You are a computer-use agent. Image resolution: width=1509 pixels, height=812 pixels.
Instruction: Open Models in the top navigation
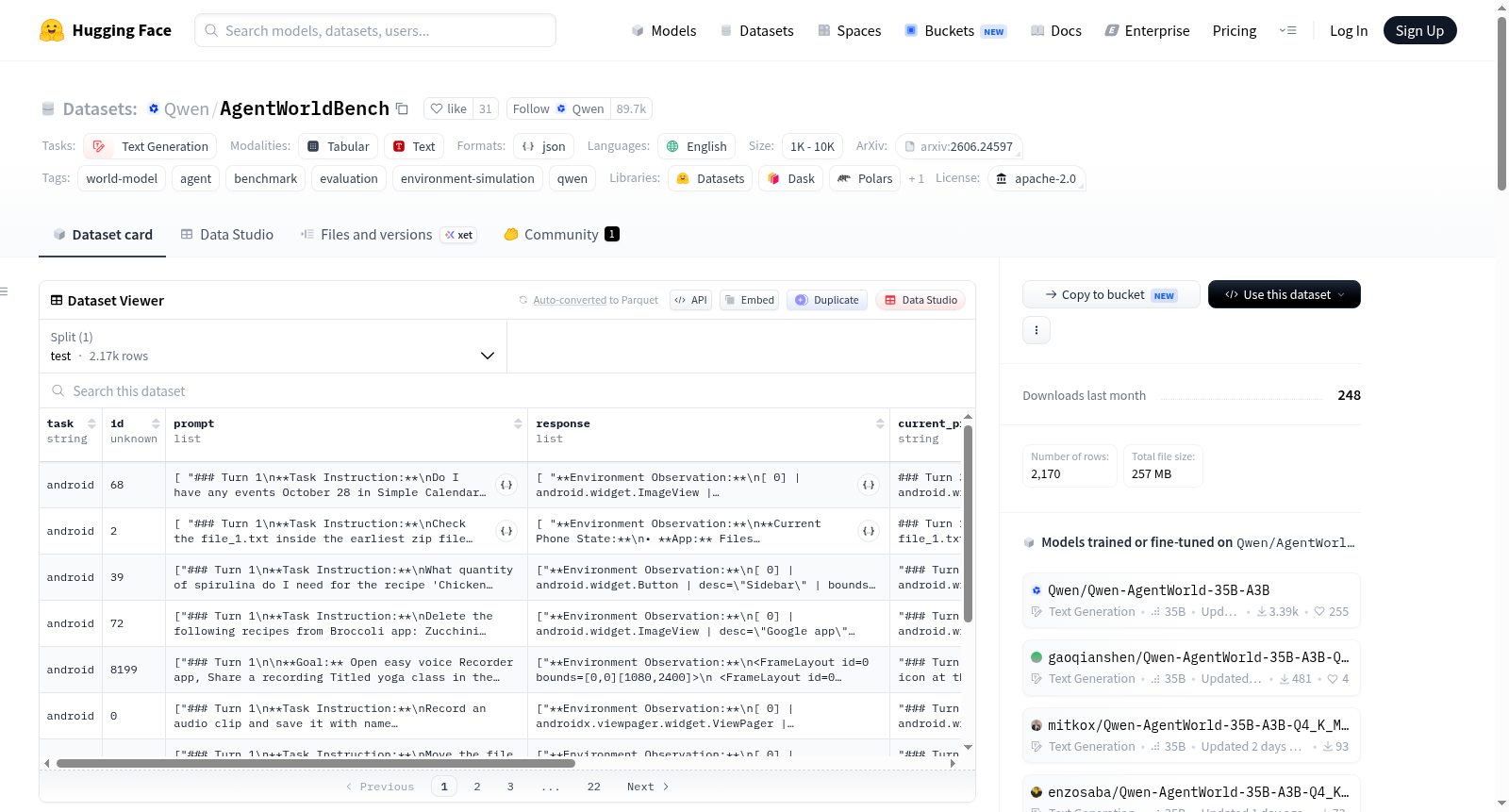pyautogui.click(x=664, y=31)
